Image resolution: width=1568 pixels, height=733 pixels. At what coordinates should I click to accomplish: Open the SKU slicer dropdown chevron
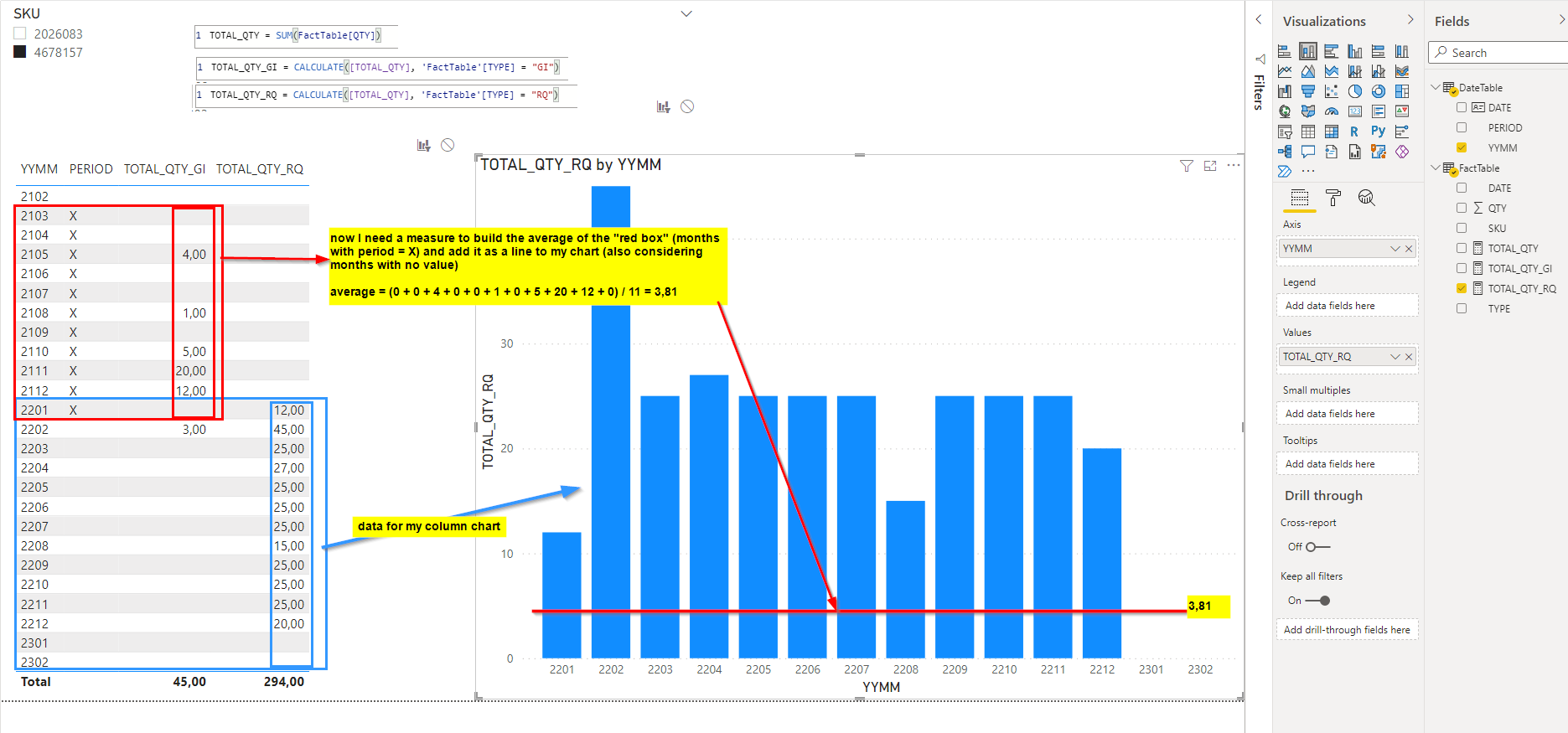point(686,13)
